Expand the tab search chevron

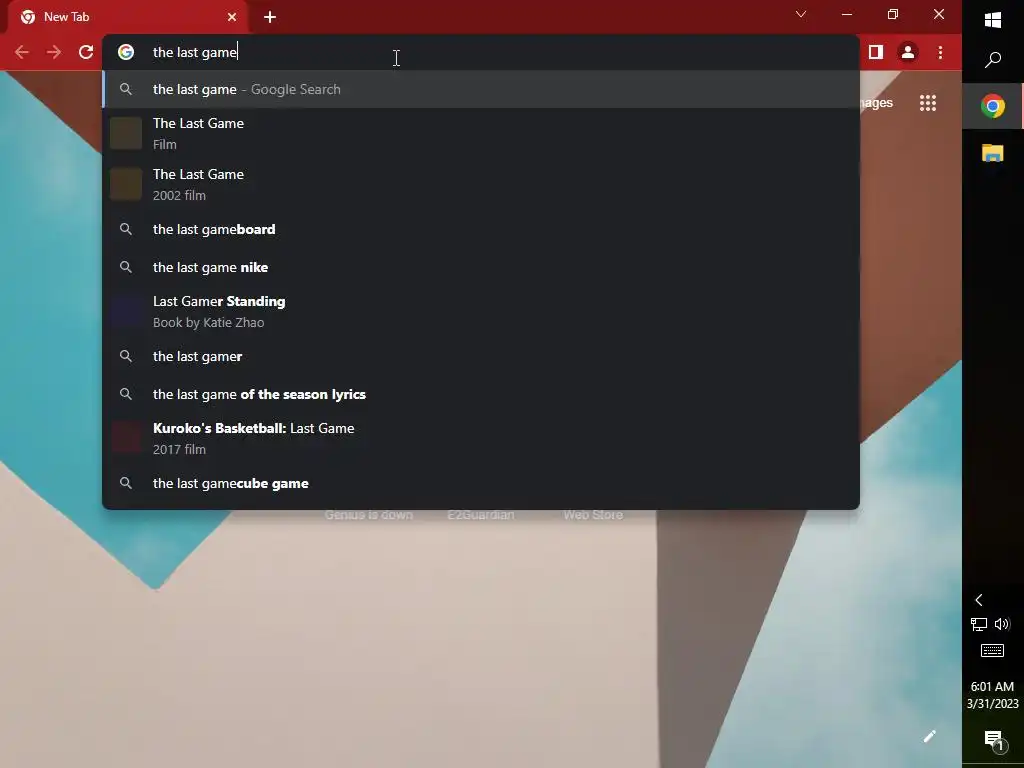pyautogui.click(x=801, y=14)
